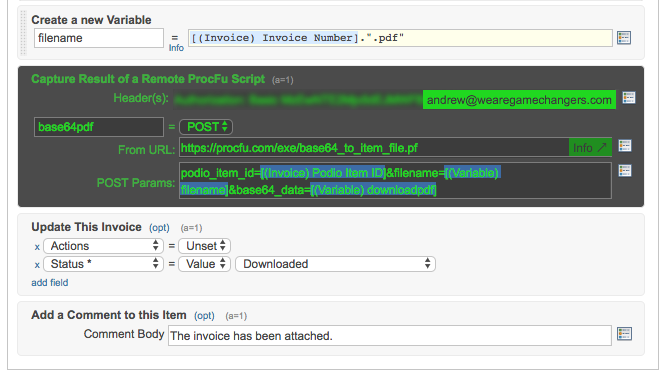The height and width of the screenshot is (377, 666).
Task: Open token picker icon beside From URL field
Action: (x=624, y=146)
